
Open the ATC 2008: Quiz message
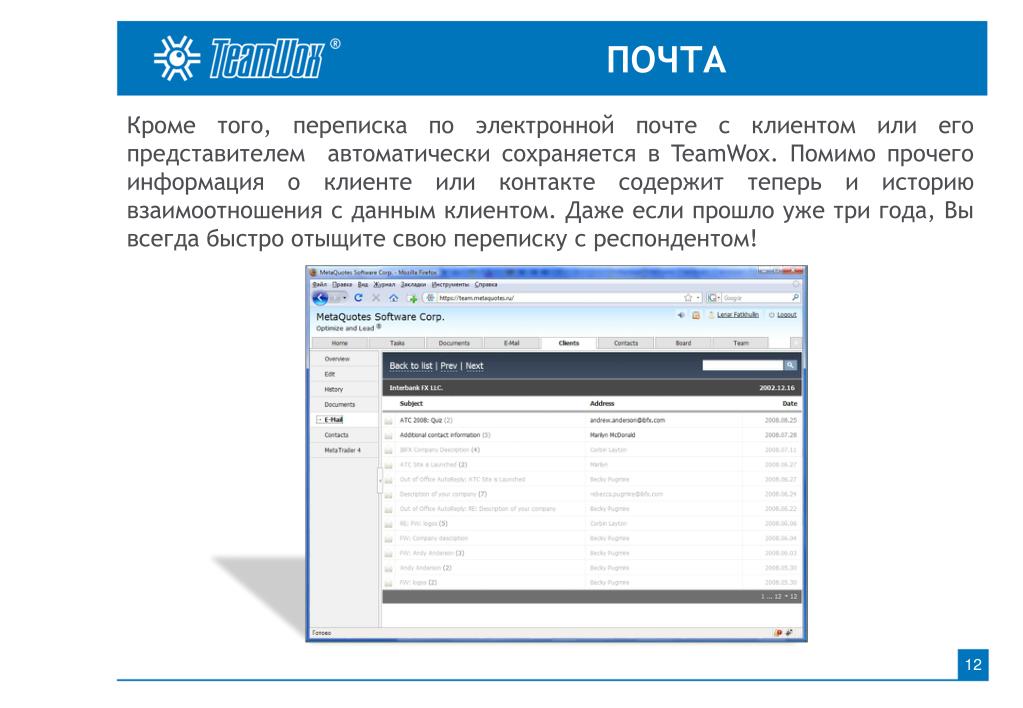(426, 421)
